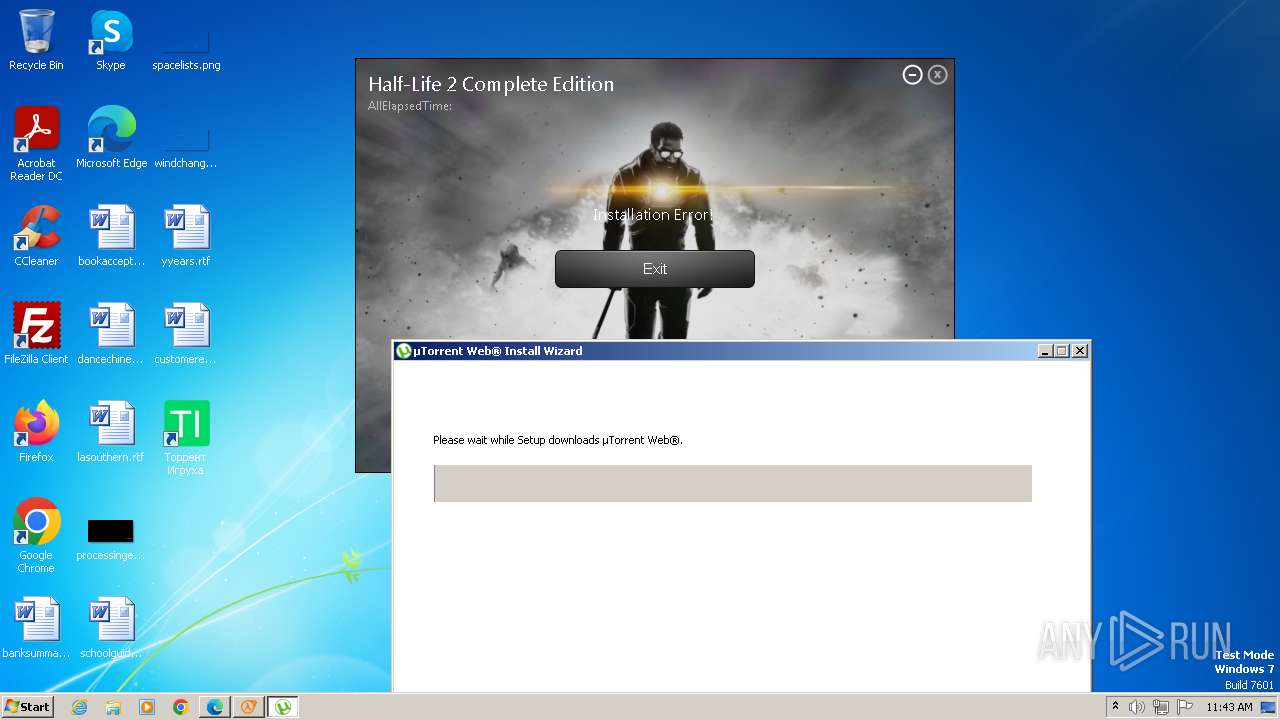This screenshot has height=720, width=1280.
Task: Select the lasouthern.rtf document icon
Action: 111,432
